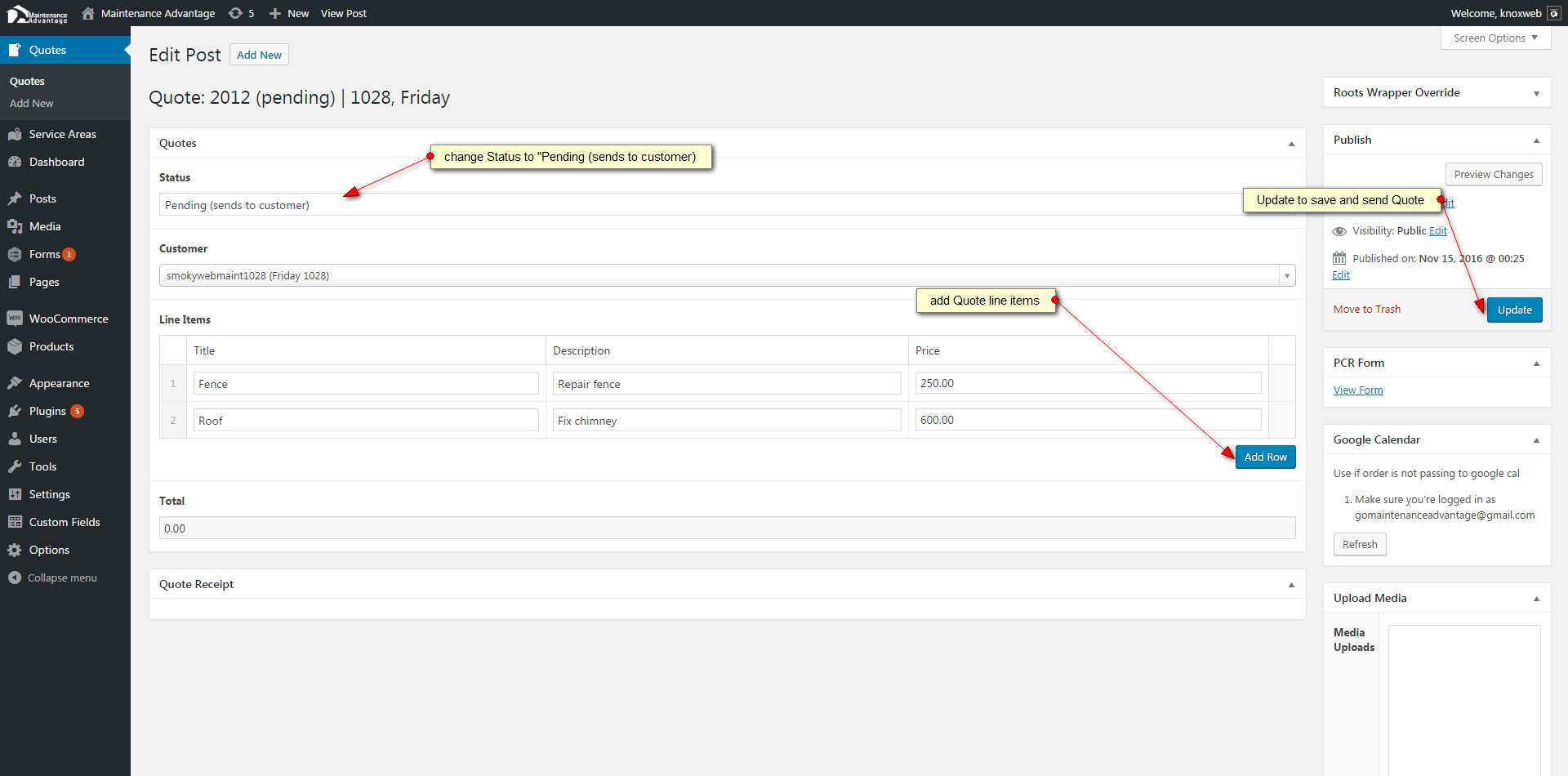This screenshot has height=776, width=1568.
Task: Click the Users icon
Action: pos(15,439)
